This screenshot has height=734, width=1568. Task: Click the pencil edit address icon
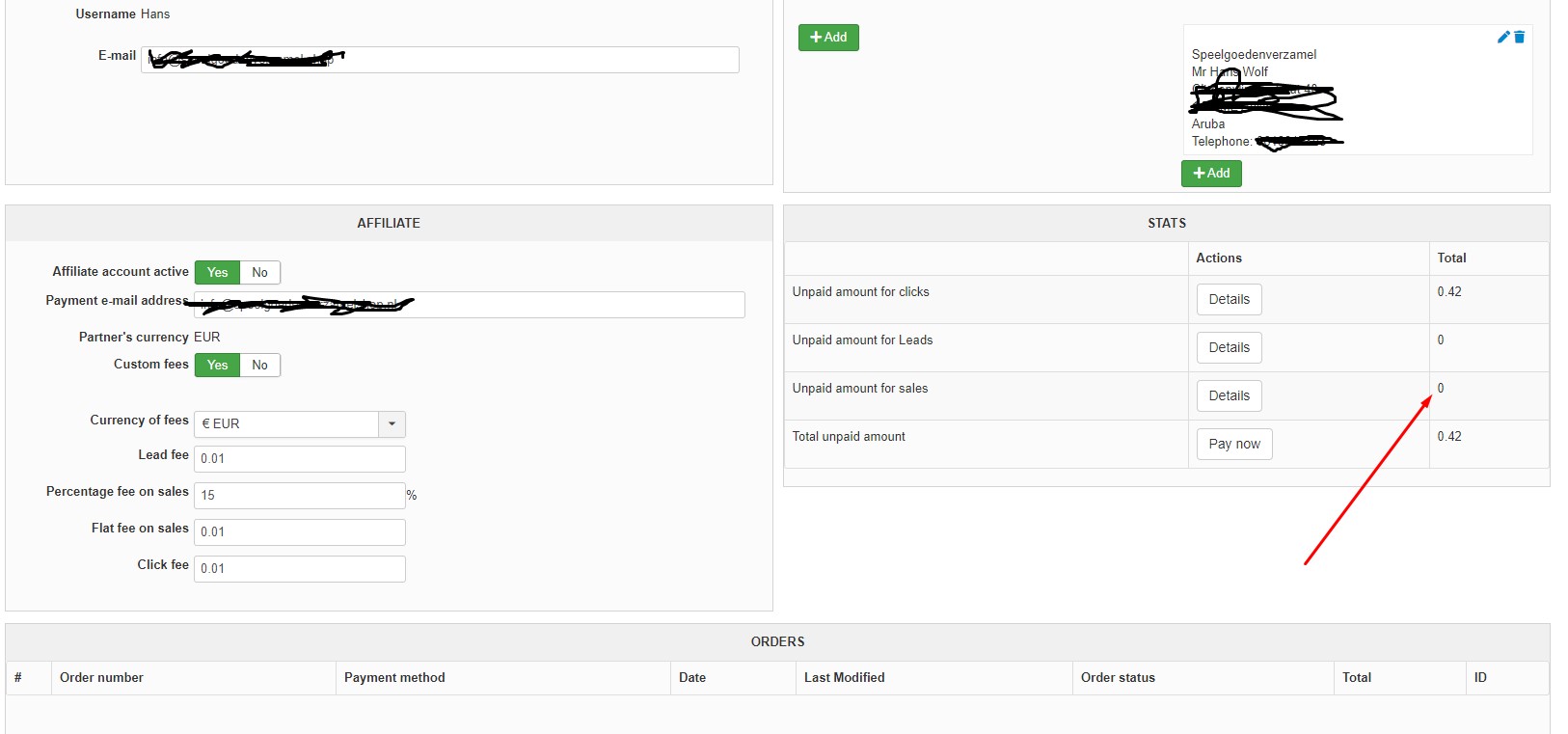[1502, 37]
